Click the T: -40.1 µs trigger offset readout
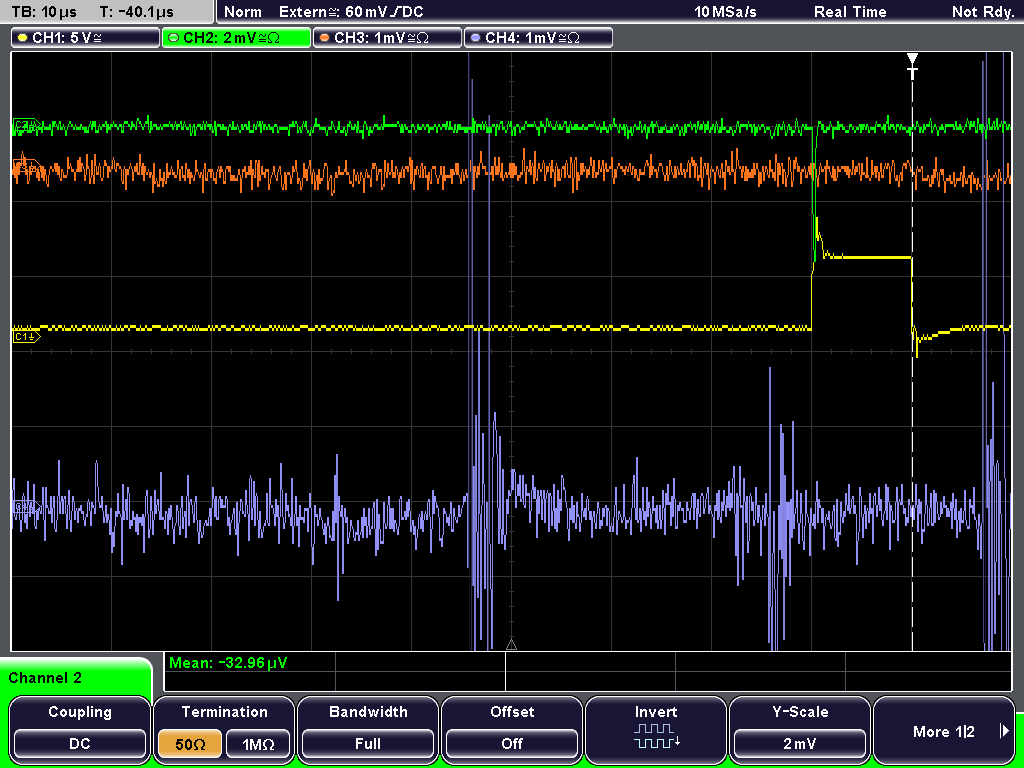Screen dimensions: 1024x768 pyautogui.click(x=137, y=12)
